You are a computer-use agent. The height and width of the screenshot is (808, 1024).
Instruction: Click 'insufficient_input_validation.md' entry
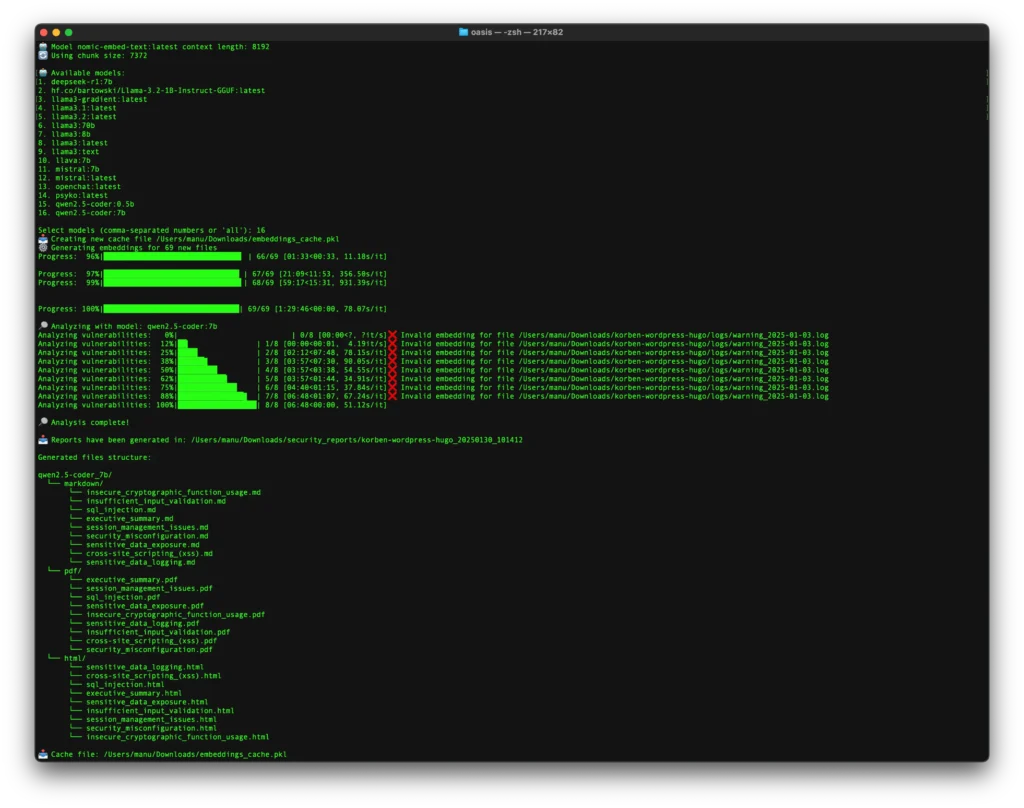tap(156, 501)
